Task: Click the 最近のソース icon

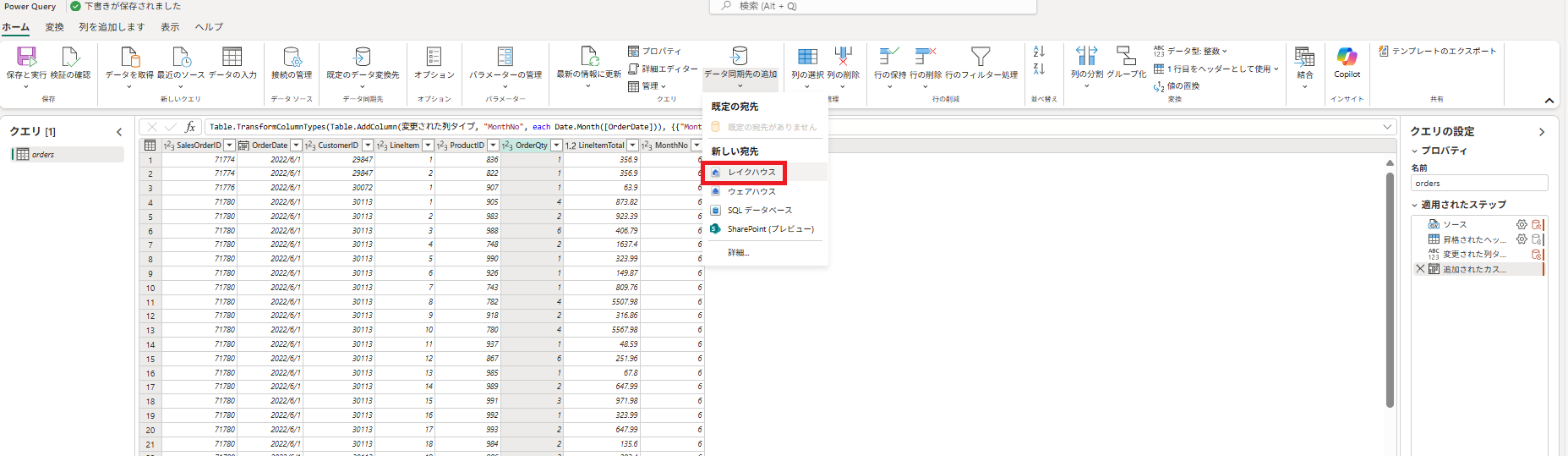Action: 181,57
